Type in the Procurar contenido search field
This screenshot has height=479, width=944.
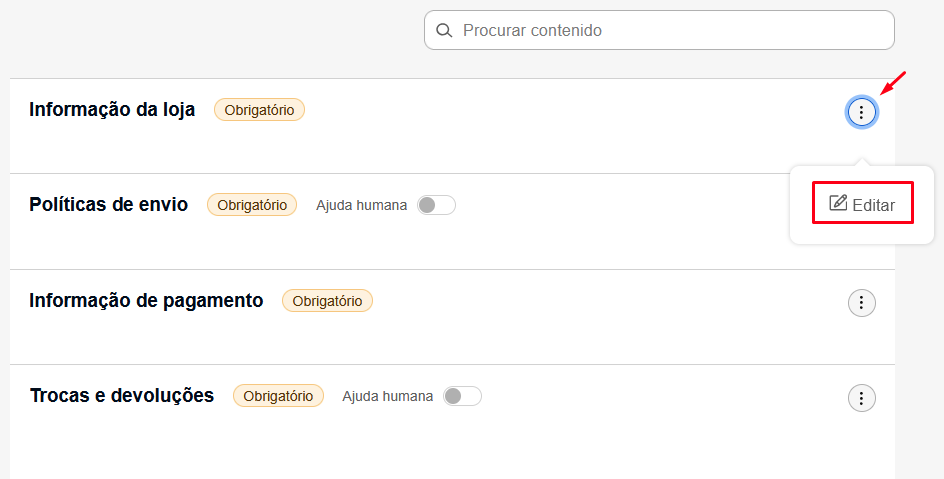670,31
